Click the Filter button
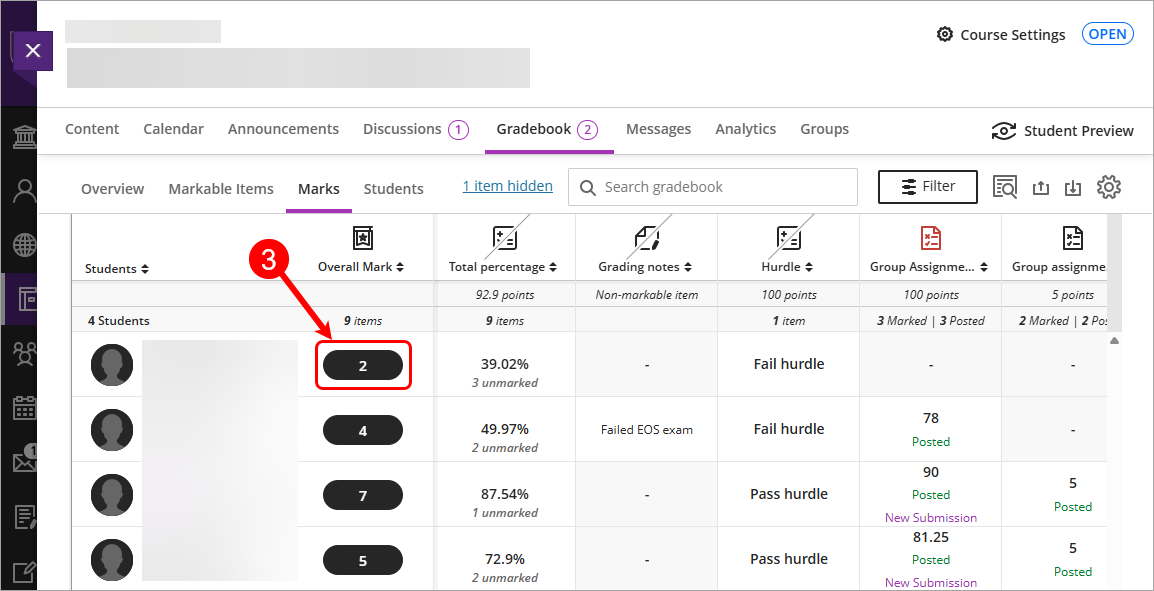Viewport: 1154px width, 591px height. (927, 187)
